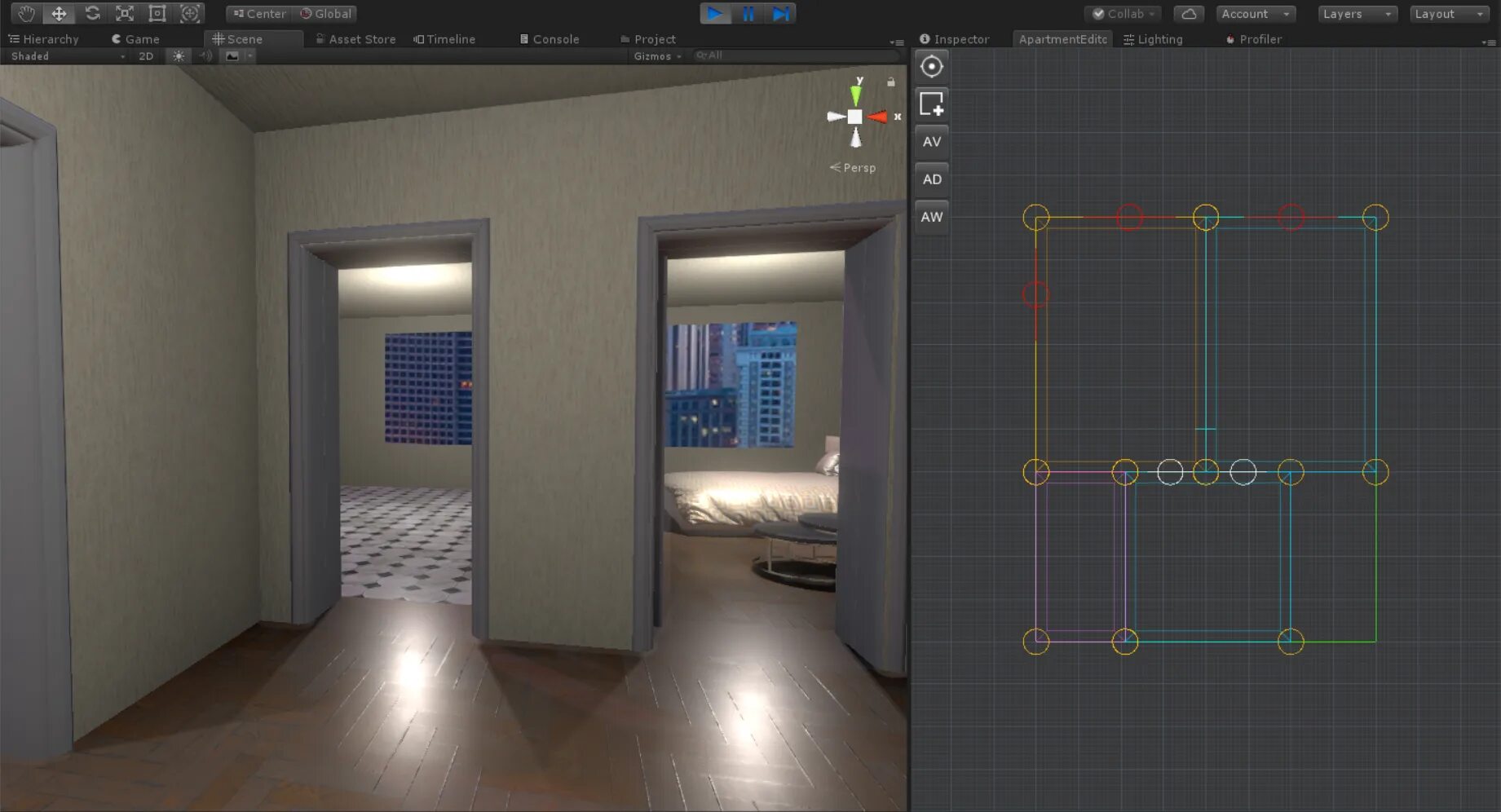
Task: Select top-left yellow corner vertex
Action: (x=1036, y=218)
